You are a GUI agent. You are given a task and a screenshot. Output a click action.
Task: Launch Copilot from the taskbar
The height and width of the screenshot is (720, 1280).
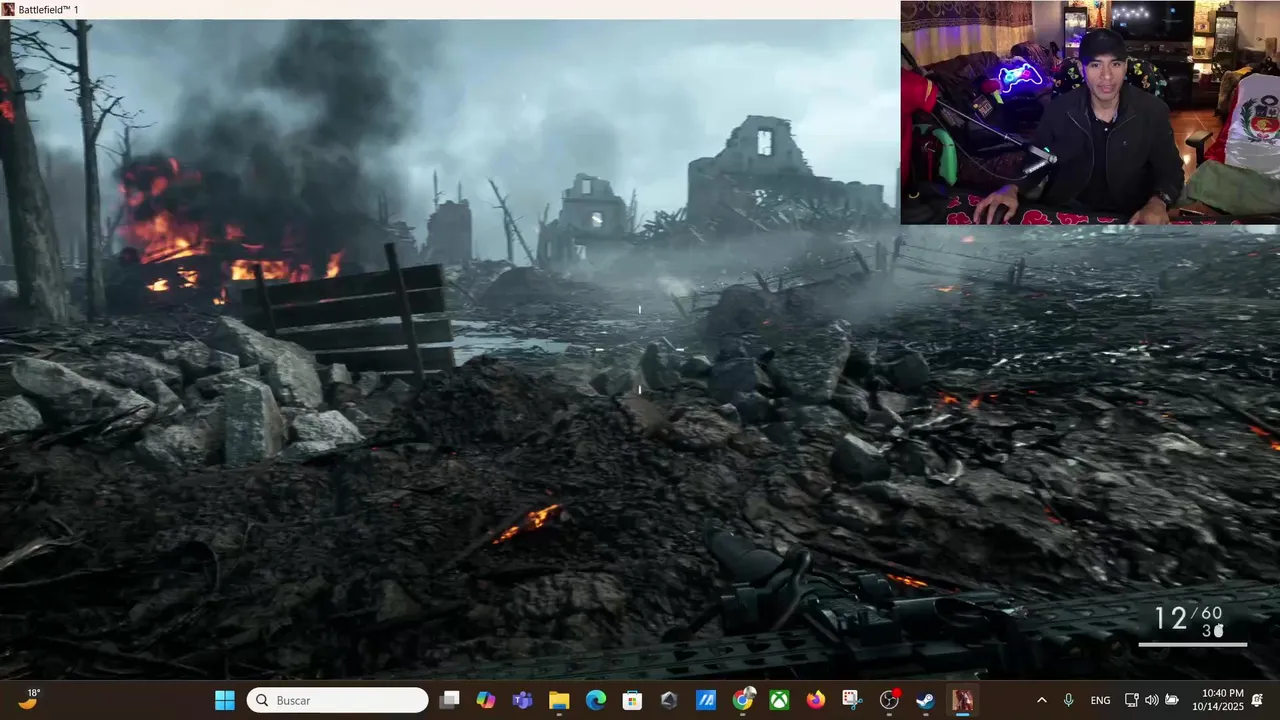[x=486, y=700]
